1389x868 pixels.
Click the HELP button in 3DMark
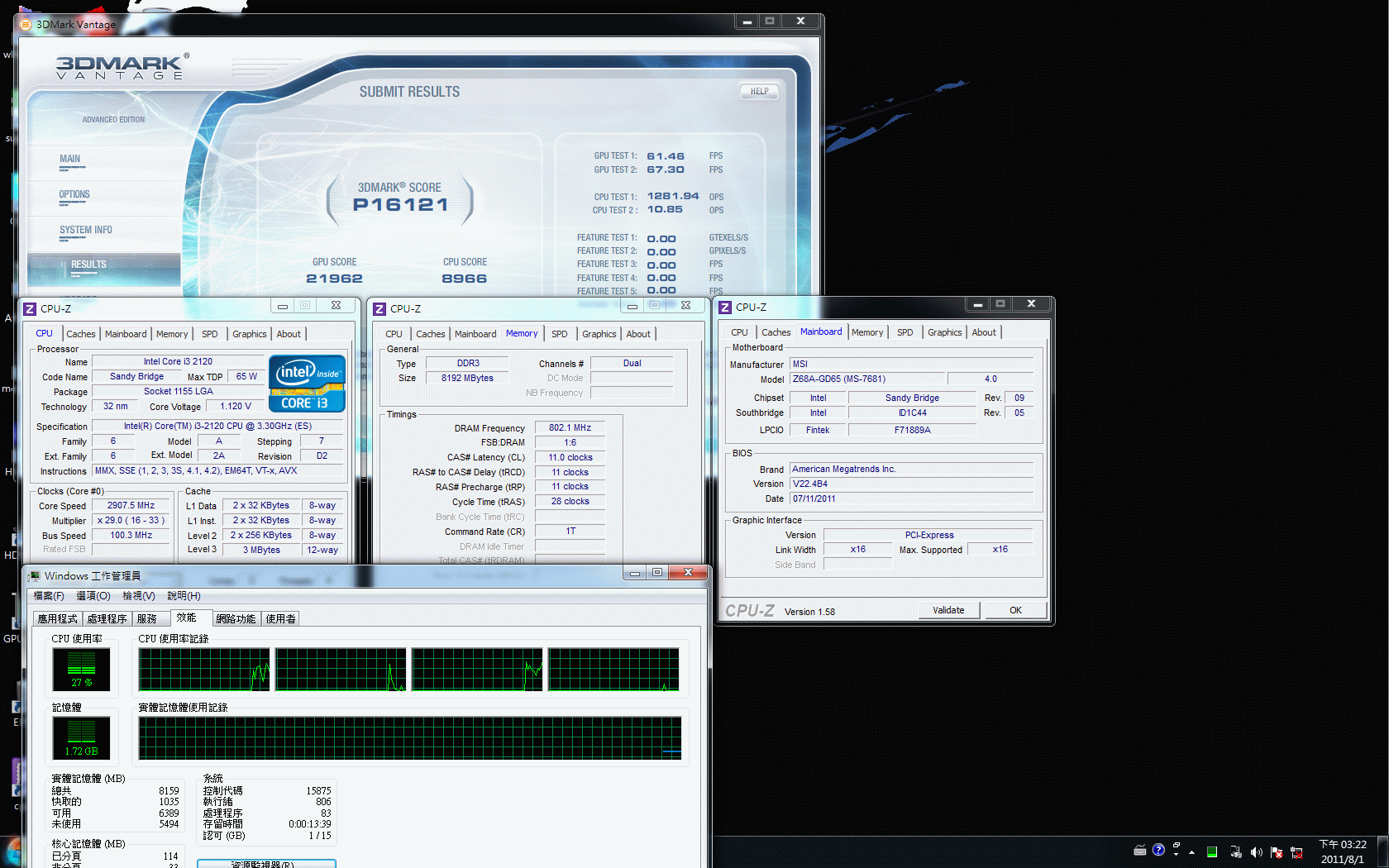759,92
